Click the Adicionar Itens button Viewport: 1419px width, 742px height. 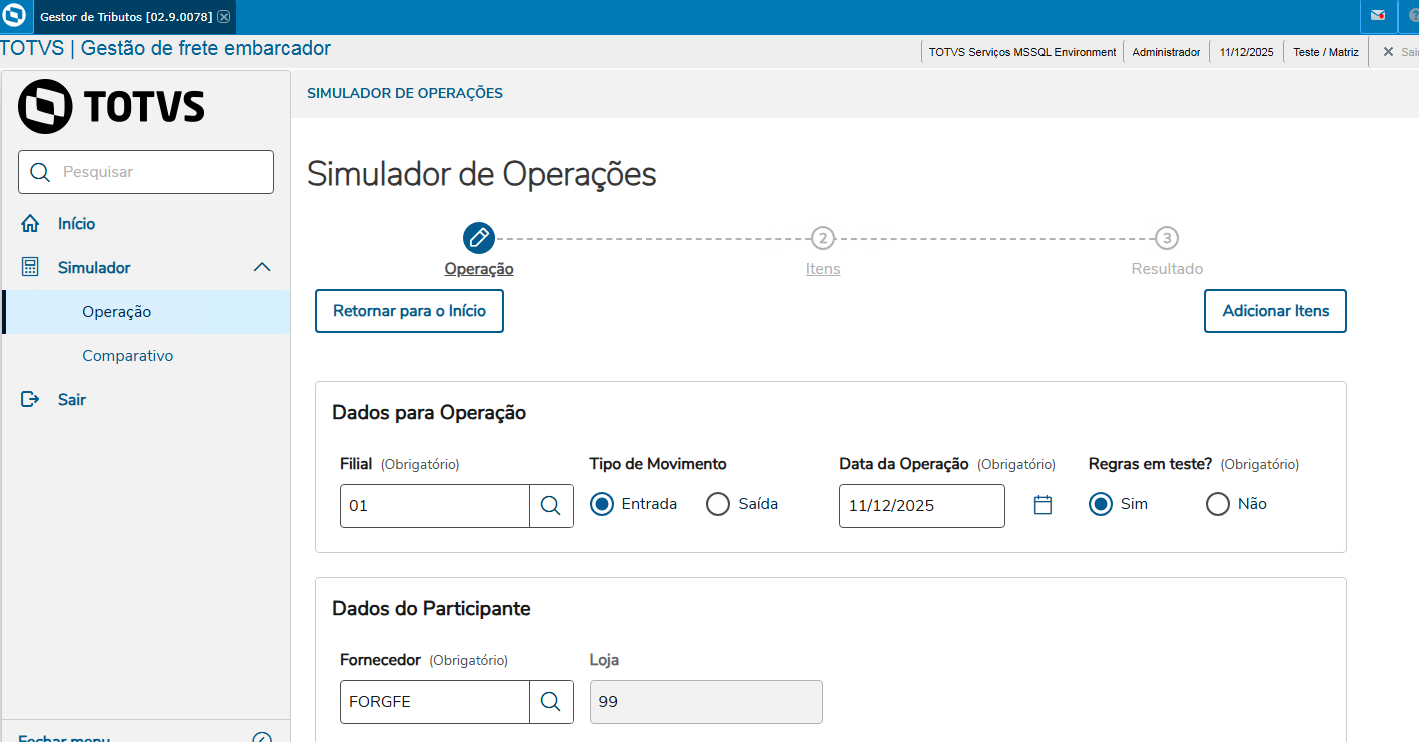click(x=1276, y=311)
